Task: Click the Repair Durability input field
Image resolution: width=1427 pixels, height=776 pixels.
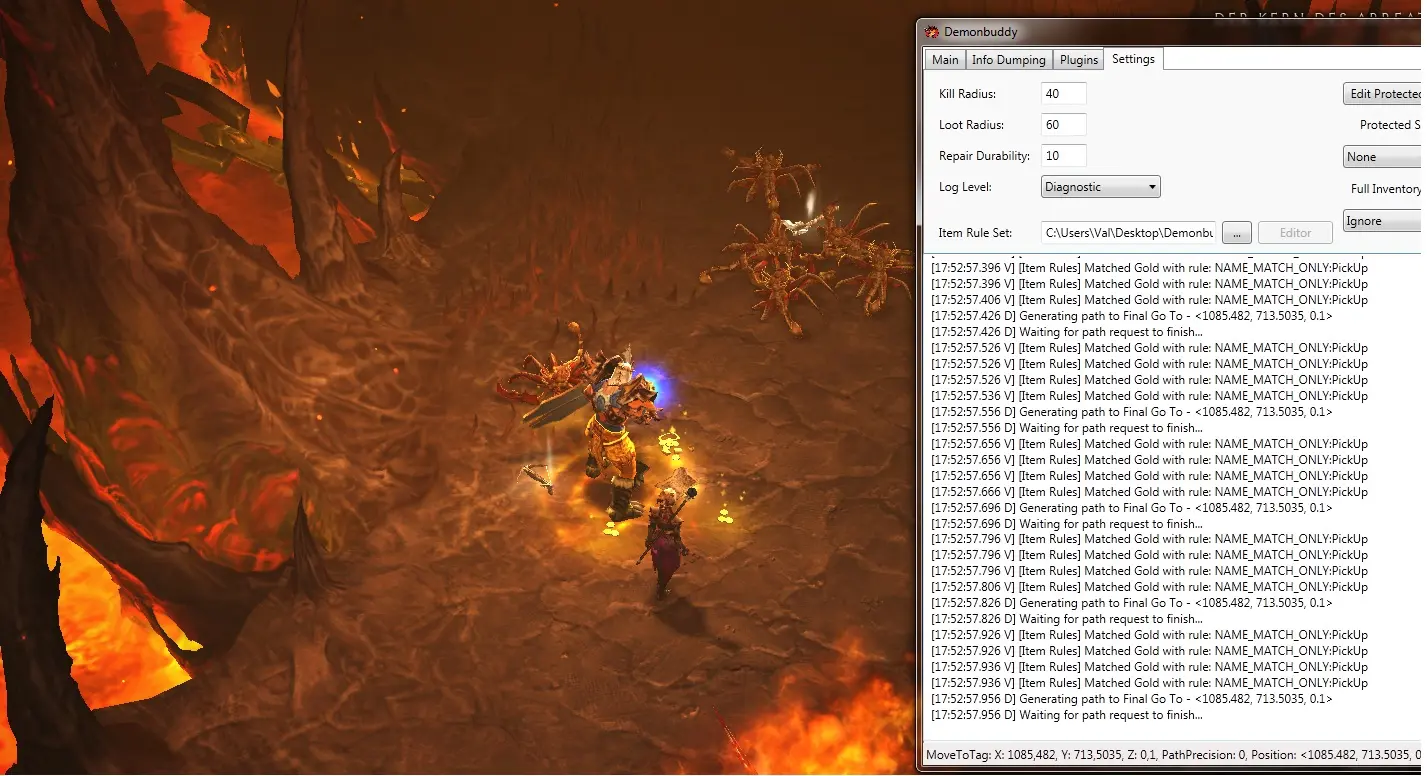Action: click(1063, 156)
